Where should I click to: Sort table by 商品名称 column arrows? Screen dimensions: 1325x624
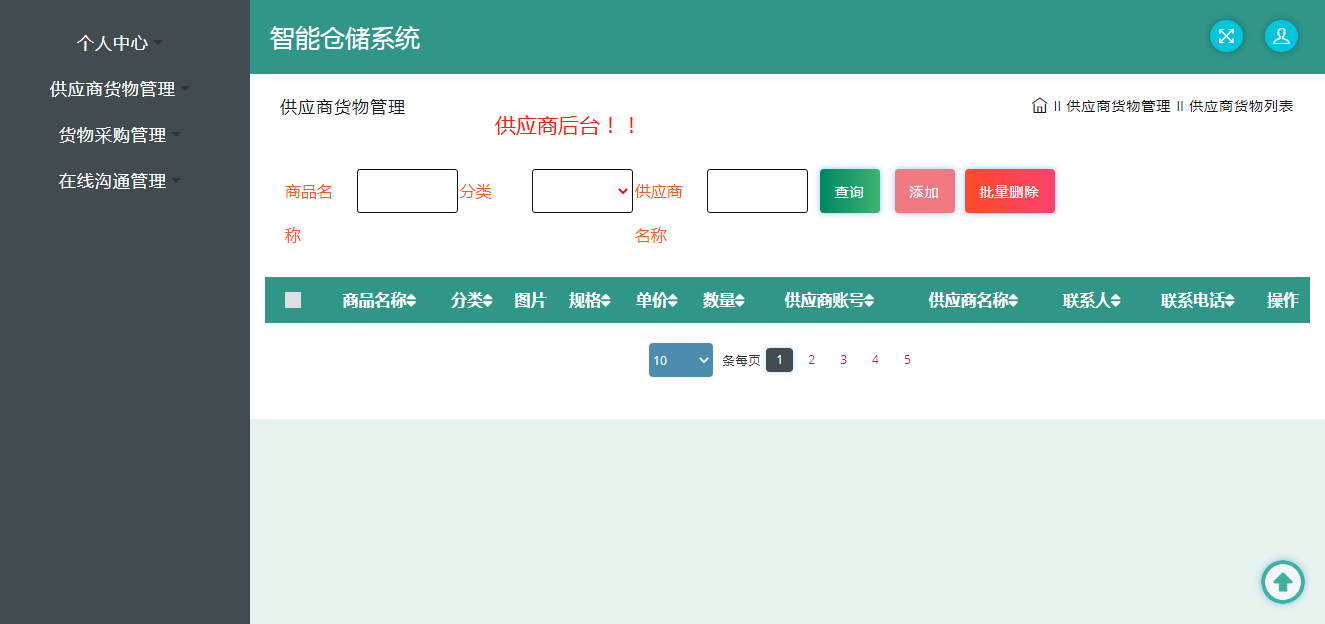click(x=411, y=301)
